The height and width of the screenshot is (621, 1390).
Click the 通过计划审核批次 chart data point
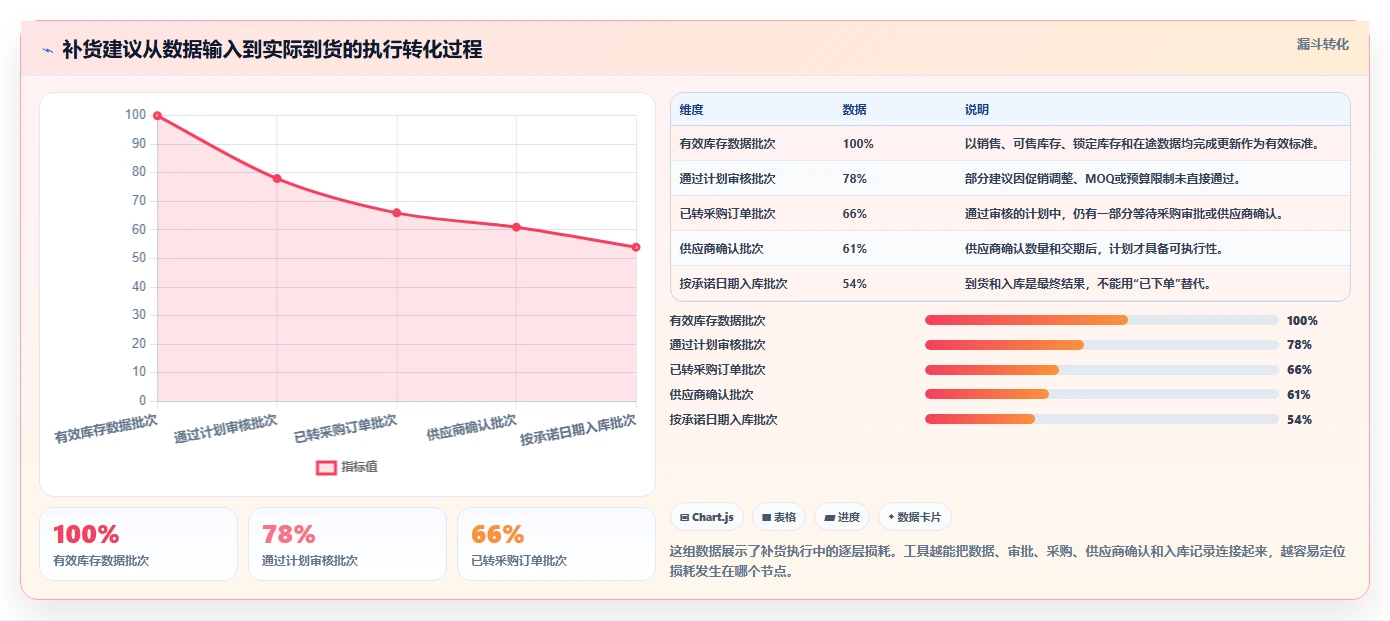pyautogui.click(x=277, y=178)
